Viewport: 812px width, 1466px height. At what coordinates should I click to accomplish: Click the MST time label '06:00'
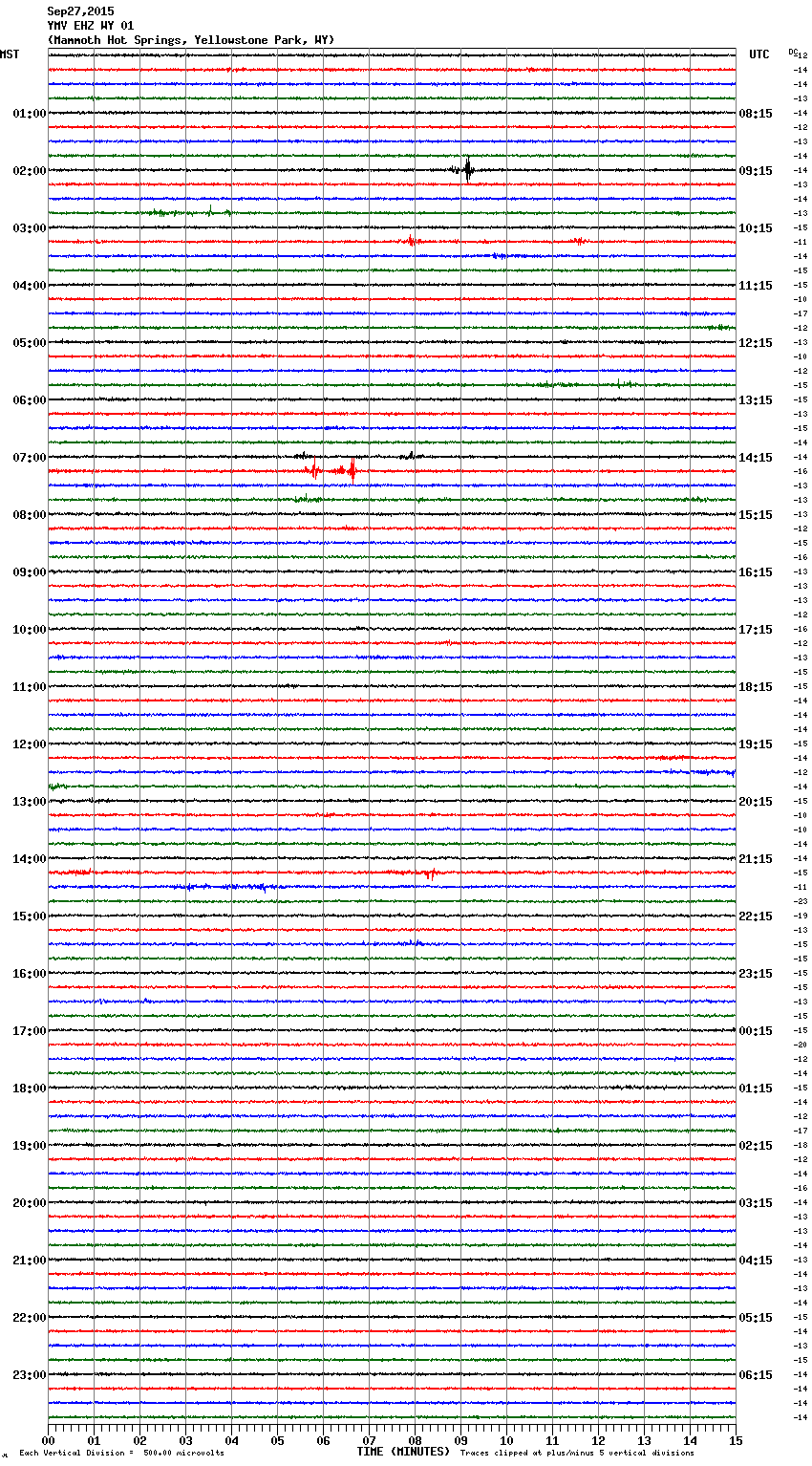point(29,400)
